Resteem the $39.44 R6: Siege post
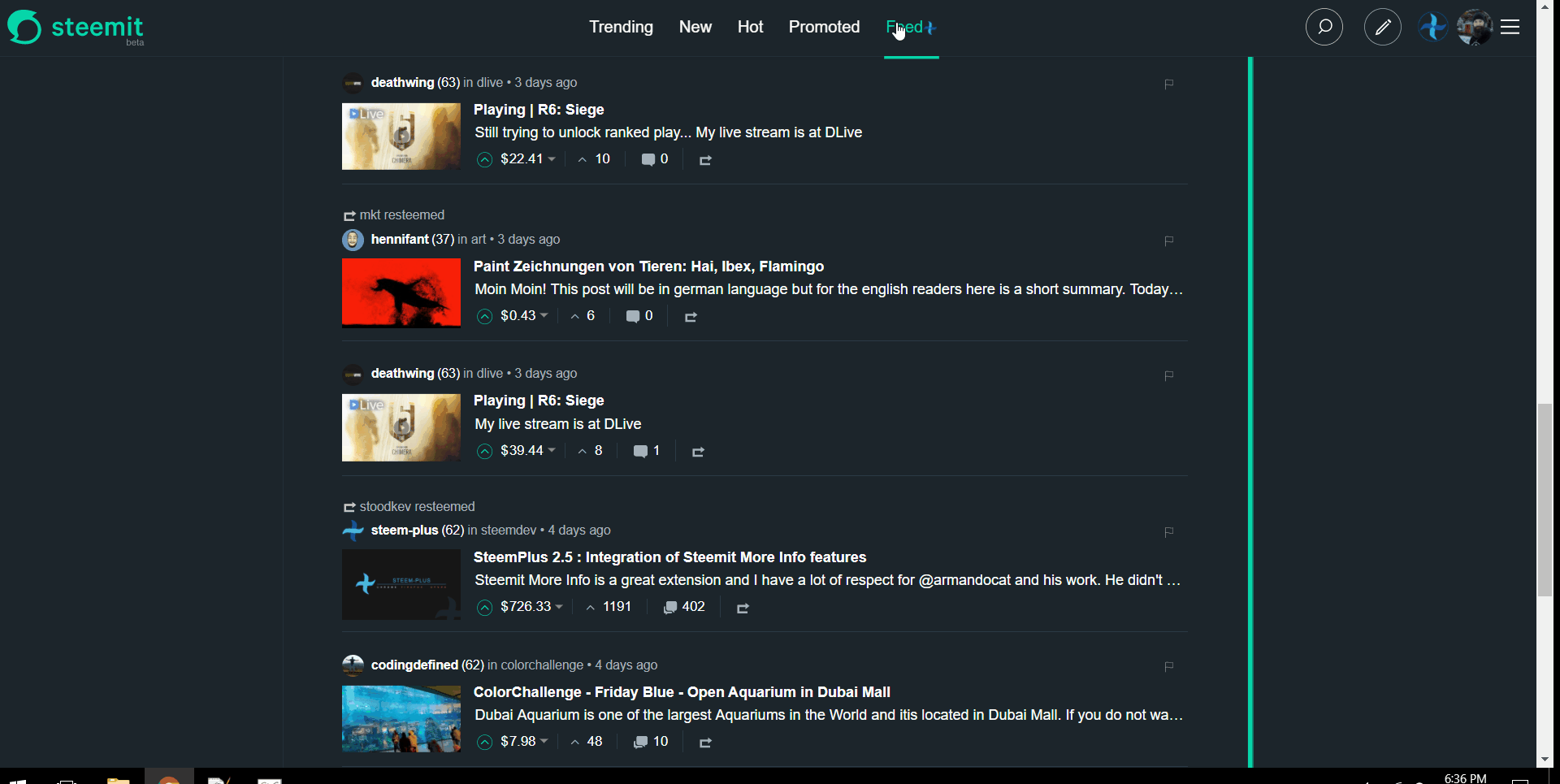 698,452
